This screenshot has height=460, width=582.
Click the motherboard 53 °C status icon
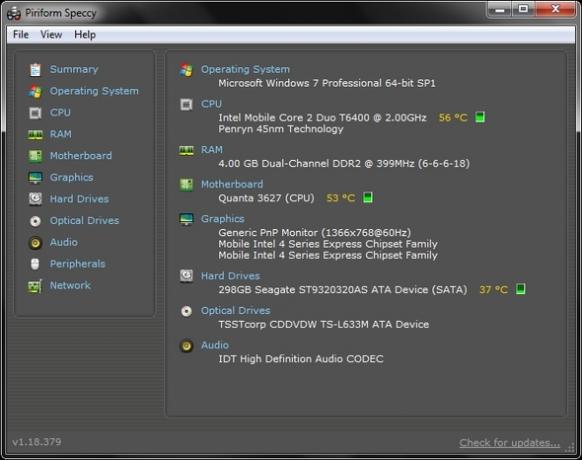coord(368,198)
